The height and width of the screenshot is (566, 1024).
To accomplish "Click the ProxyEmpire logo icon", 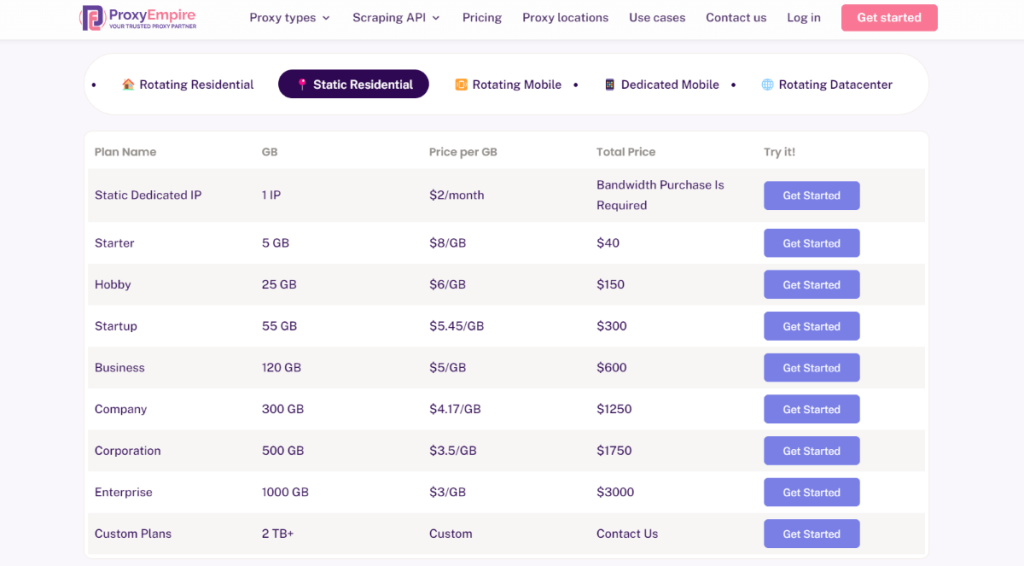I will click(93, 17).
